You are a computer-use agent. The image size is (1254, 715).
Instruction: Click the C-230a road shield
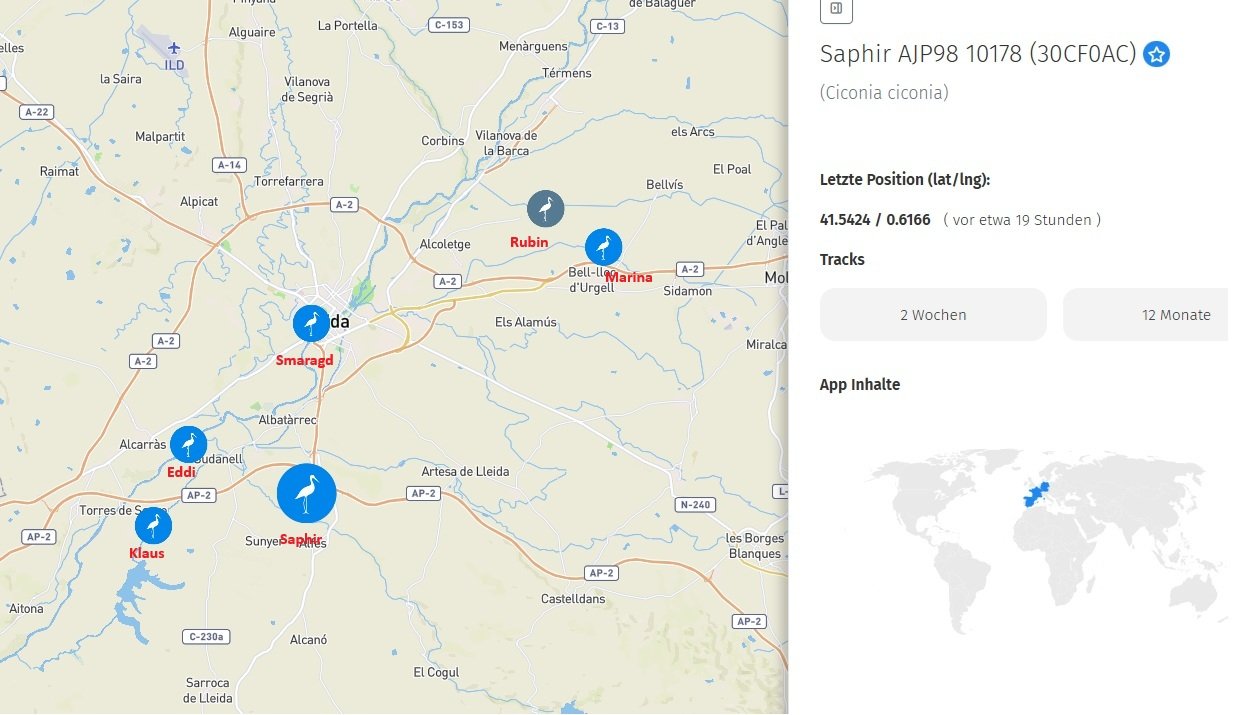coord(208,636)
